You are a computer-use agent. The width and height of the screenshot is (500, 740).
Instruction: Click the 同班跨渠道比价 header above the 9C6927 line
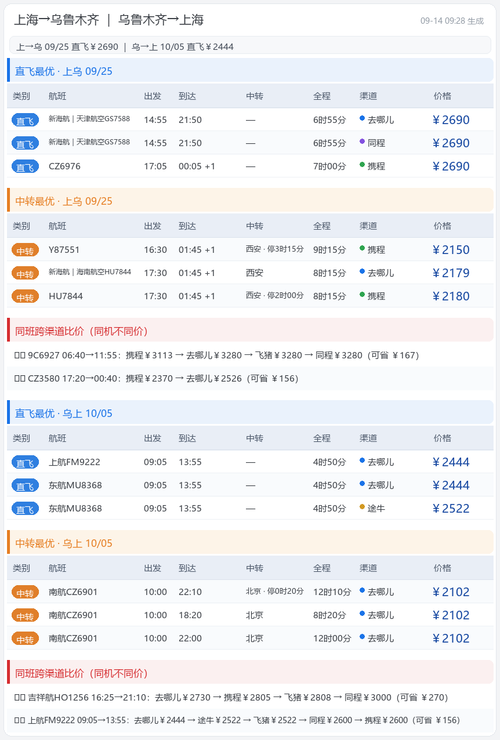[250, 331]
